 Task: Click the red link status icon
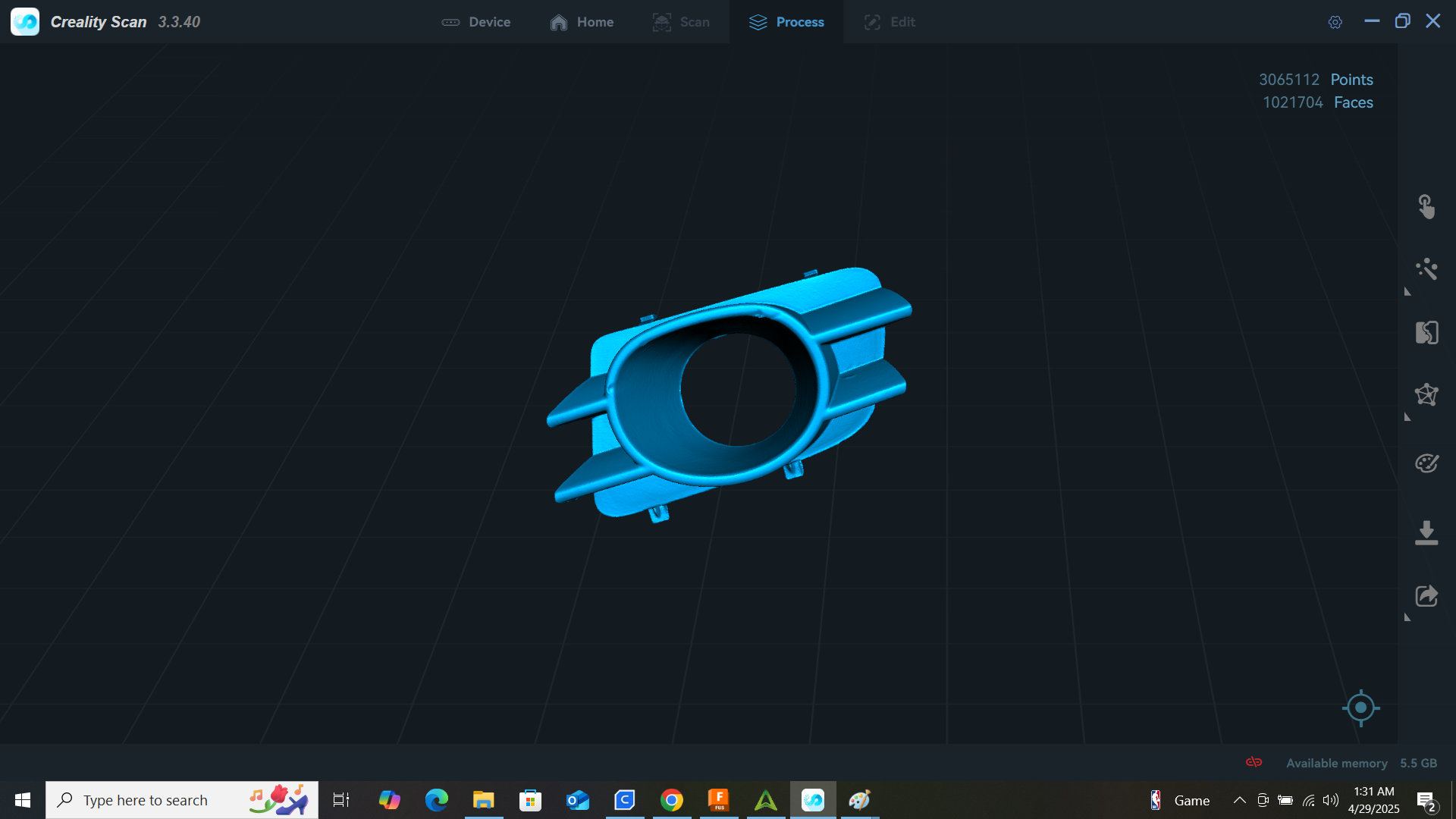1254,762
